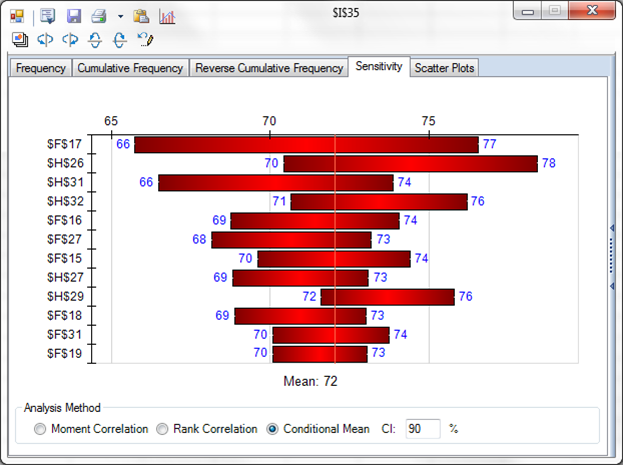Screen dimensions: 623x465
Task: Click the $F$16 sensitivity bar
Action: tap(315, 221)
